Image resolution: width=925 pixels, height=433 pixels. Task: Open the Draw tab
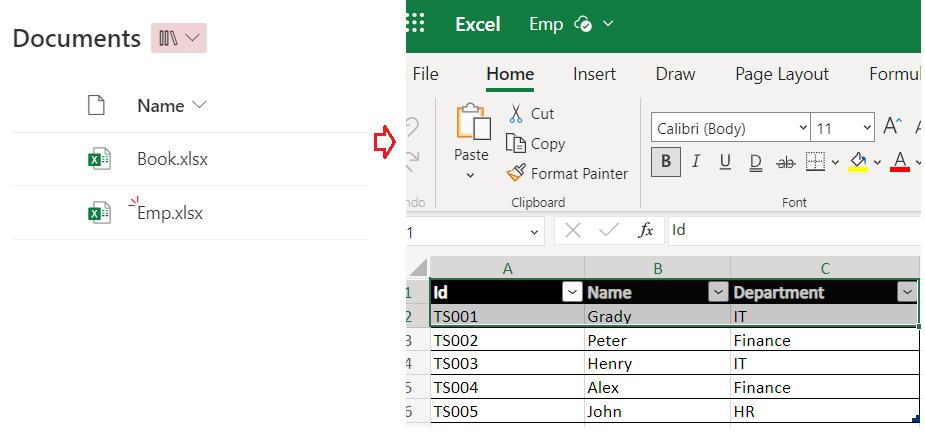(675, 74)
